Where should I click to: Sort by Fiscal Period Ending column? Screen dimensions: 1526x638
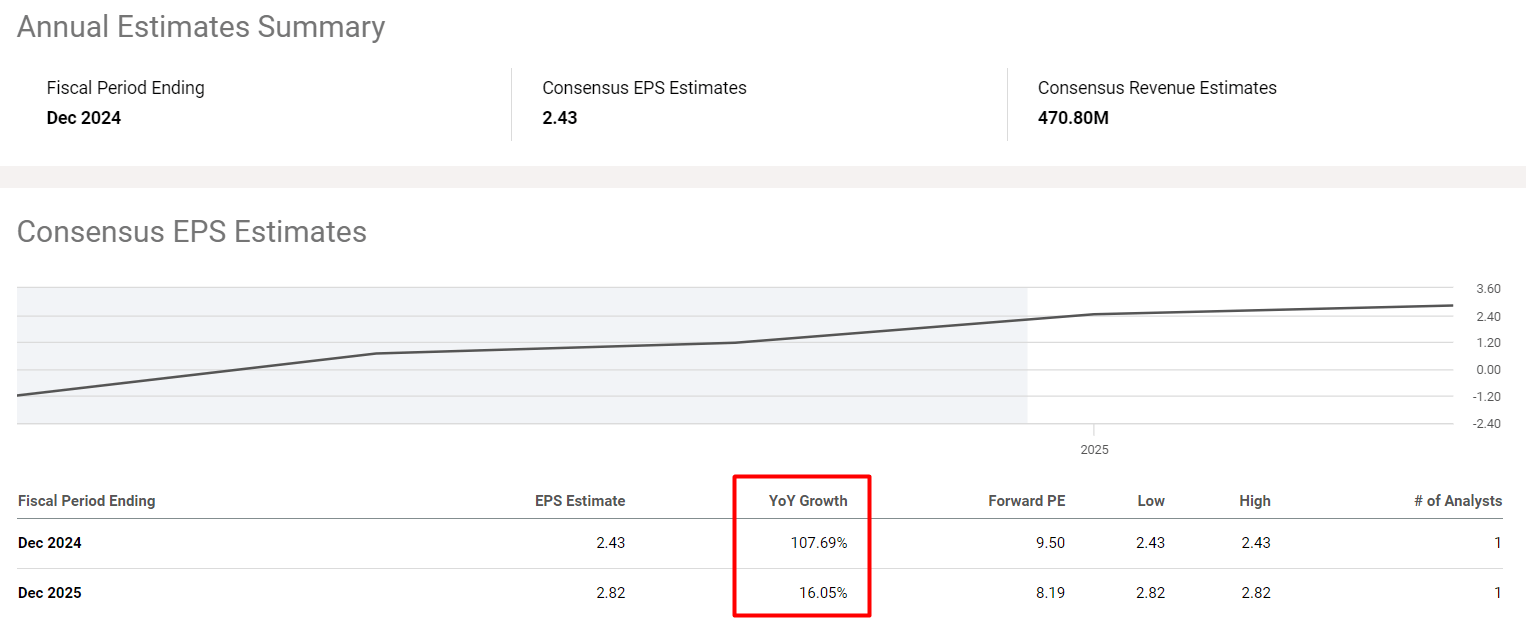point(86,500)
